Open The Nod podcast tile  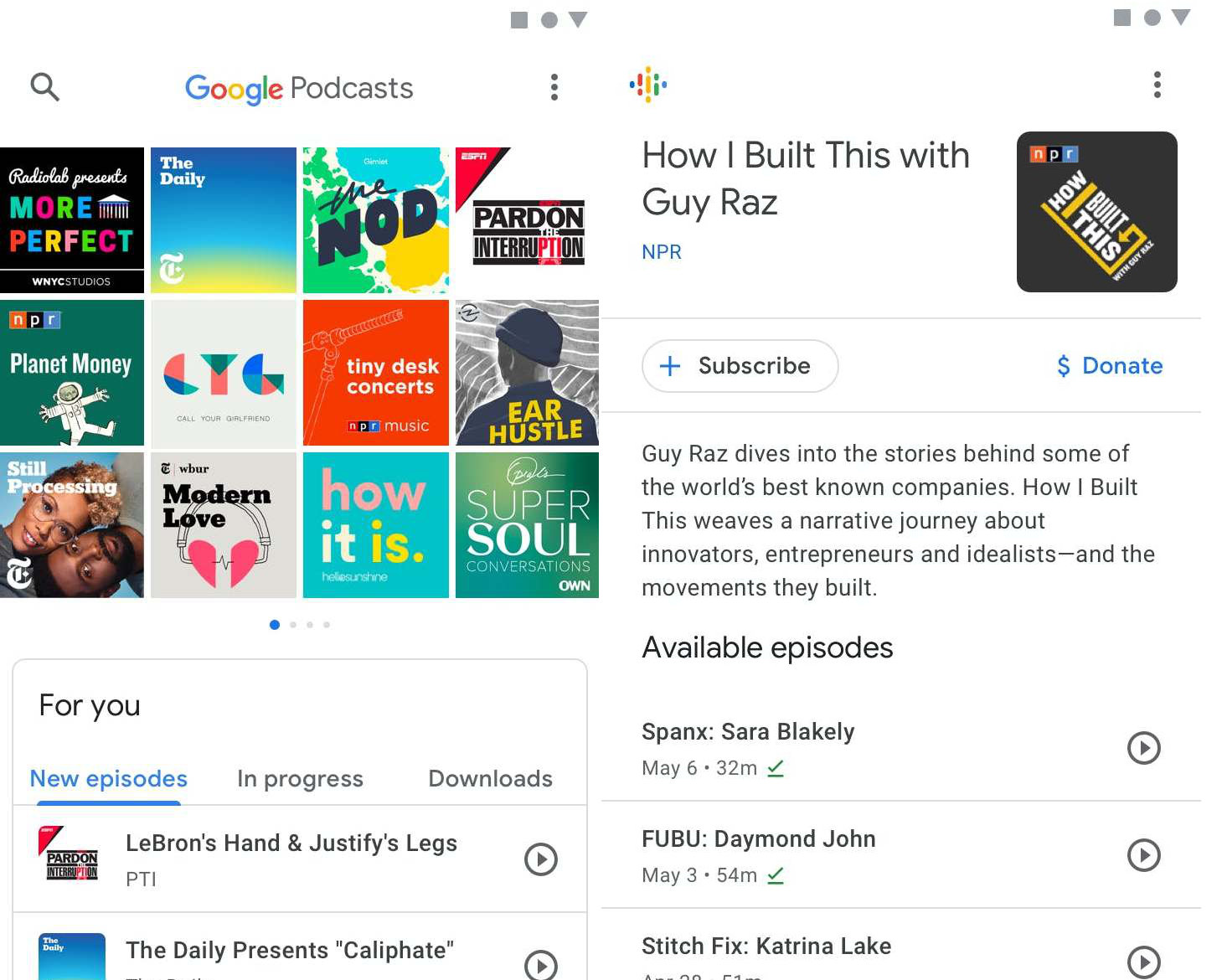coord(376,220)
